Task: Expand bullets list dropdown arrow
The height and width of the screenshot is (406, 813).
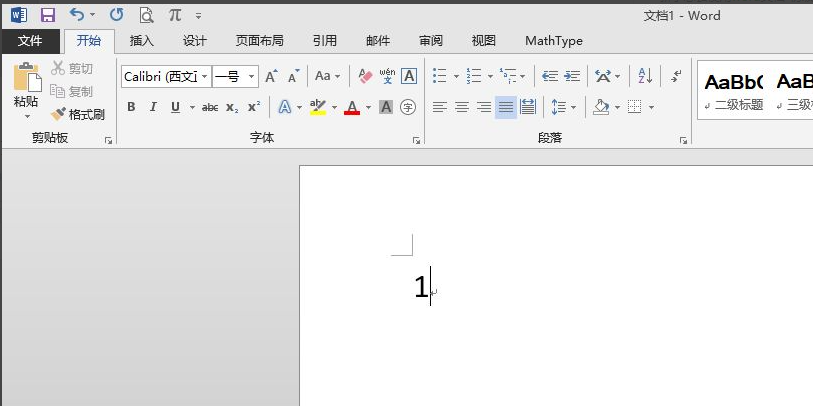Action: 456,77
